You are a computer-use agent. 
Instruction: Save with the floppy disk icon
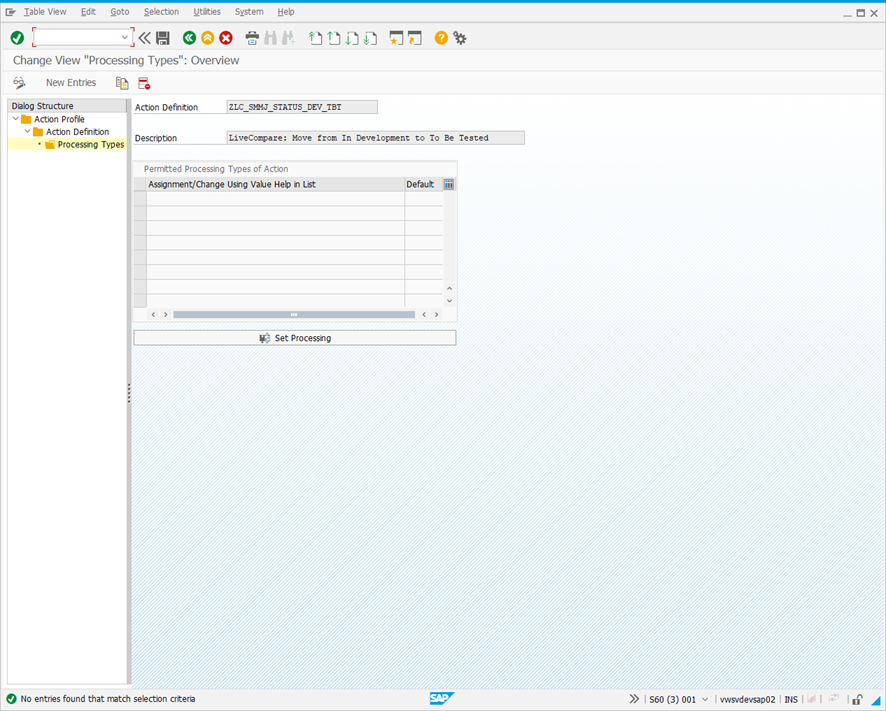(163, 38)
